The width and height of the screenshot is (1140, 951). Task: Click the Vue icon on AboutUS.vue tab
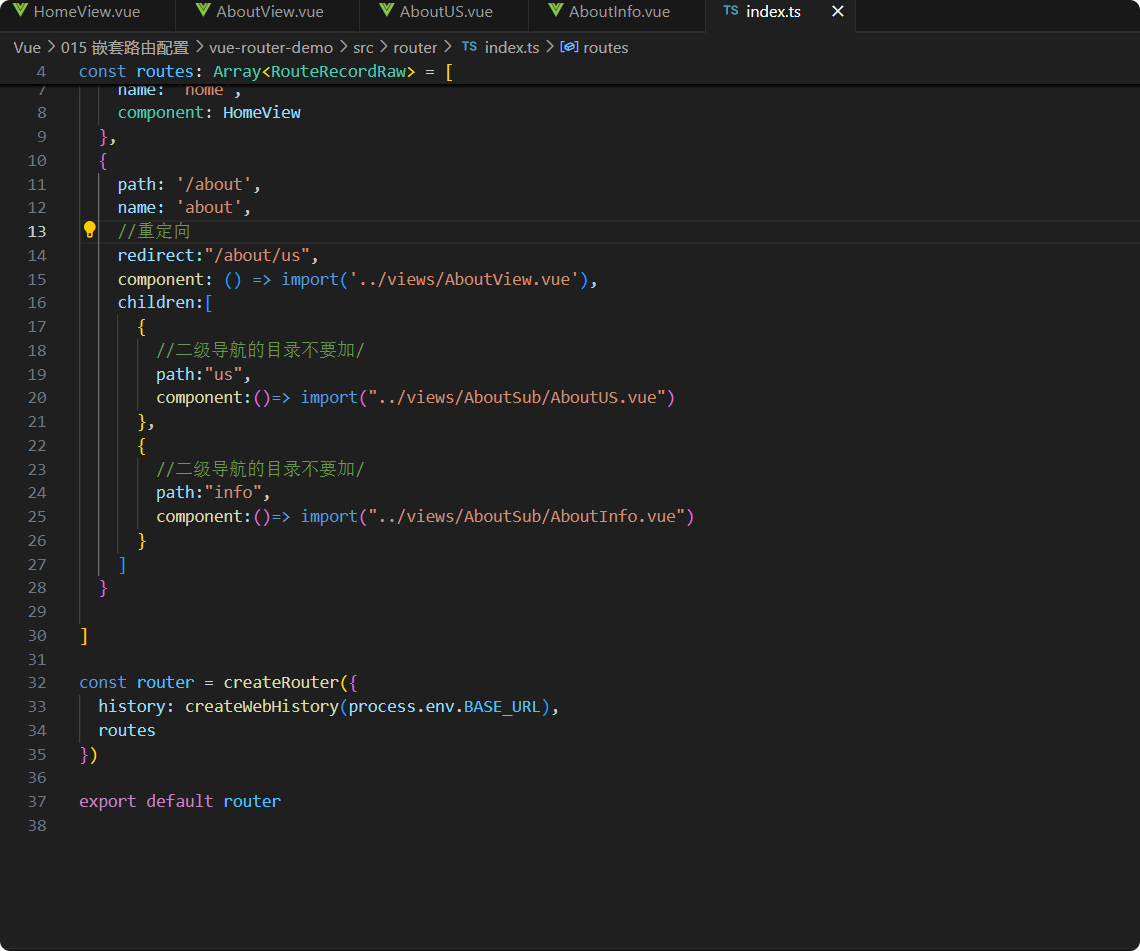tap(386, 12)
